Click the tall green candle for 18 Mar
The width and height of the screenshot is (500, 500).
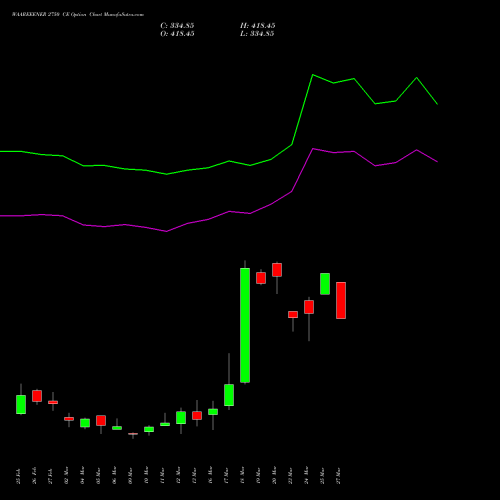point(245,325)
